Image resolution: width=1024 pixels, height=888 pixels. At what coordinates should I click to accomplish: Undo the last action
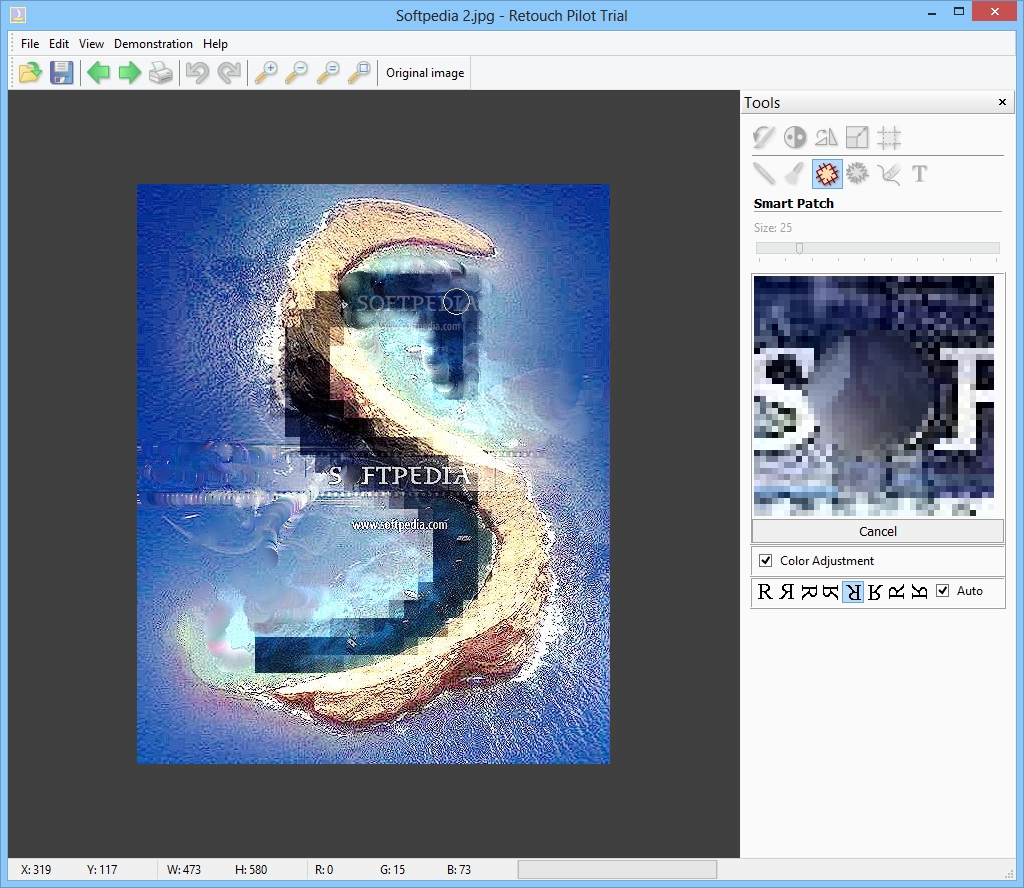point(197,72)
